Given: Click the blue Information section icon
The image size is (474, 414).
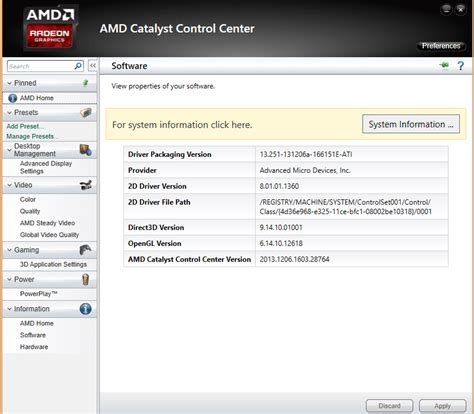Looking at the screenshot, I should pos(86,309).
